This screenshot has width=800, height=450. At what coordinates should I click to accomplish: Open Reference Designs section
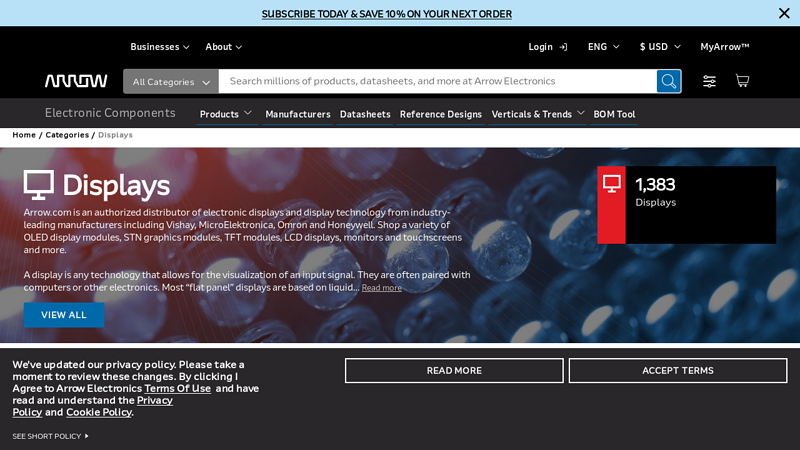(x=440, y=114)
